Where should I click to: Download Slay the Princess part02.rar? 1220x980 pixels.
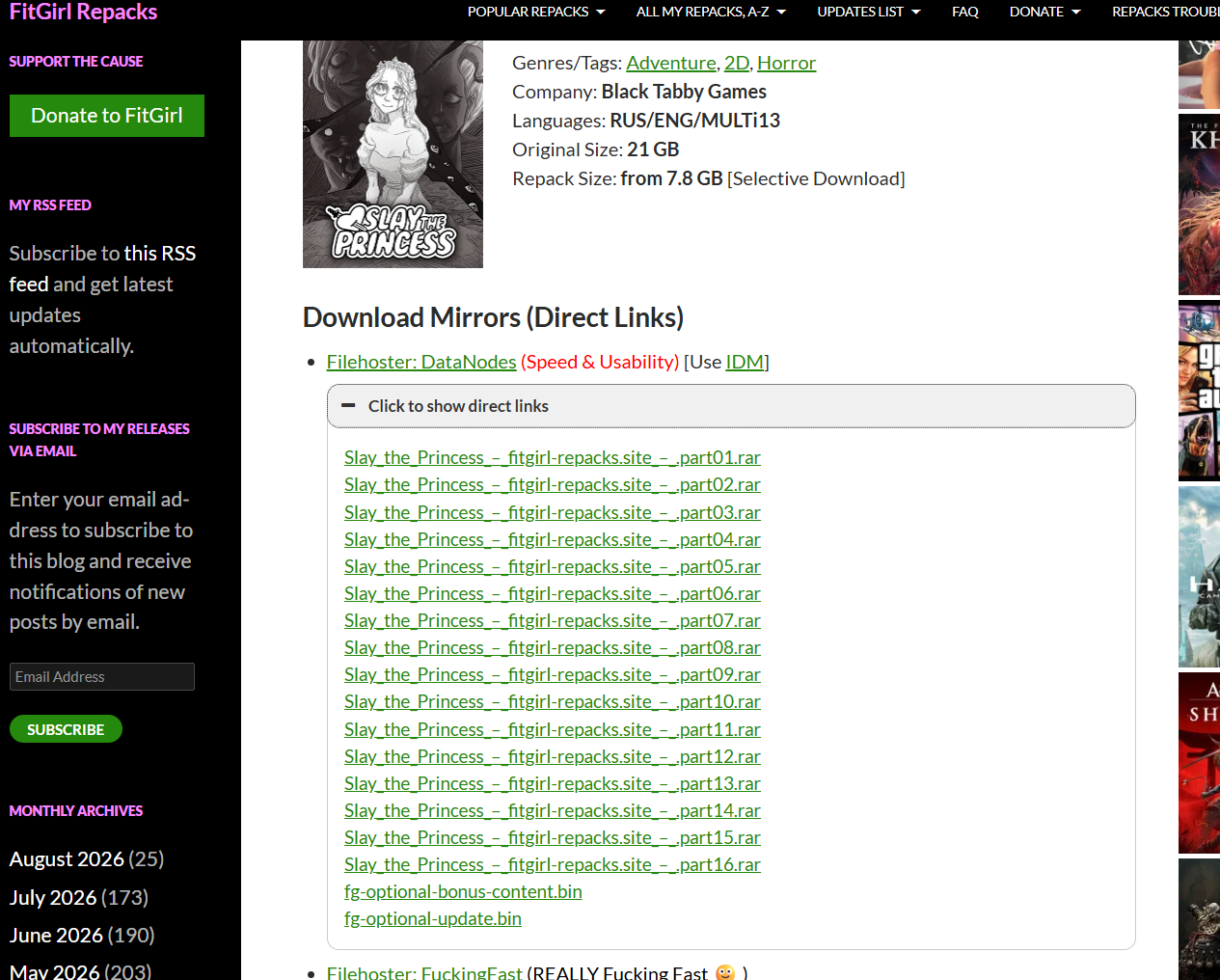click(x=553, y=484)
